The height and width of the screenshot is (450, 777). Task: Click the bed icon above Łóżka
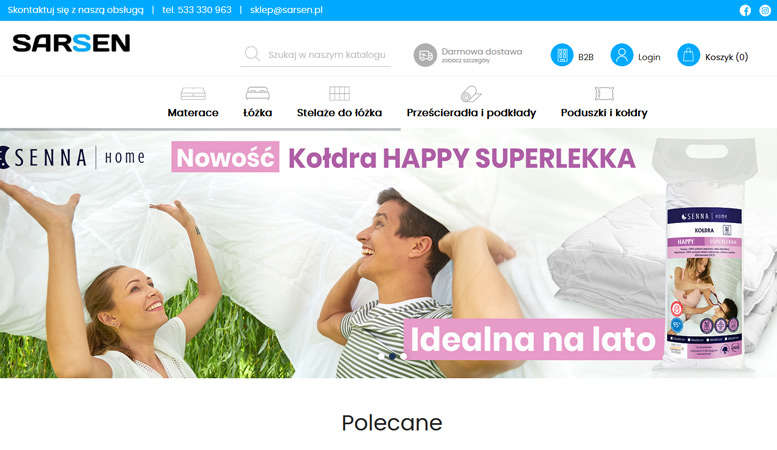pos(258,93)
